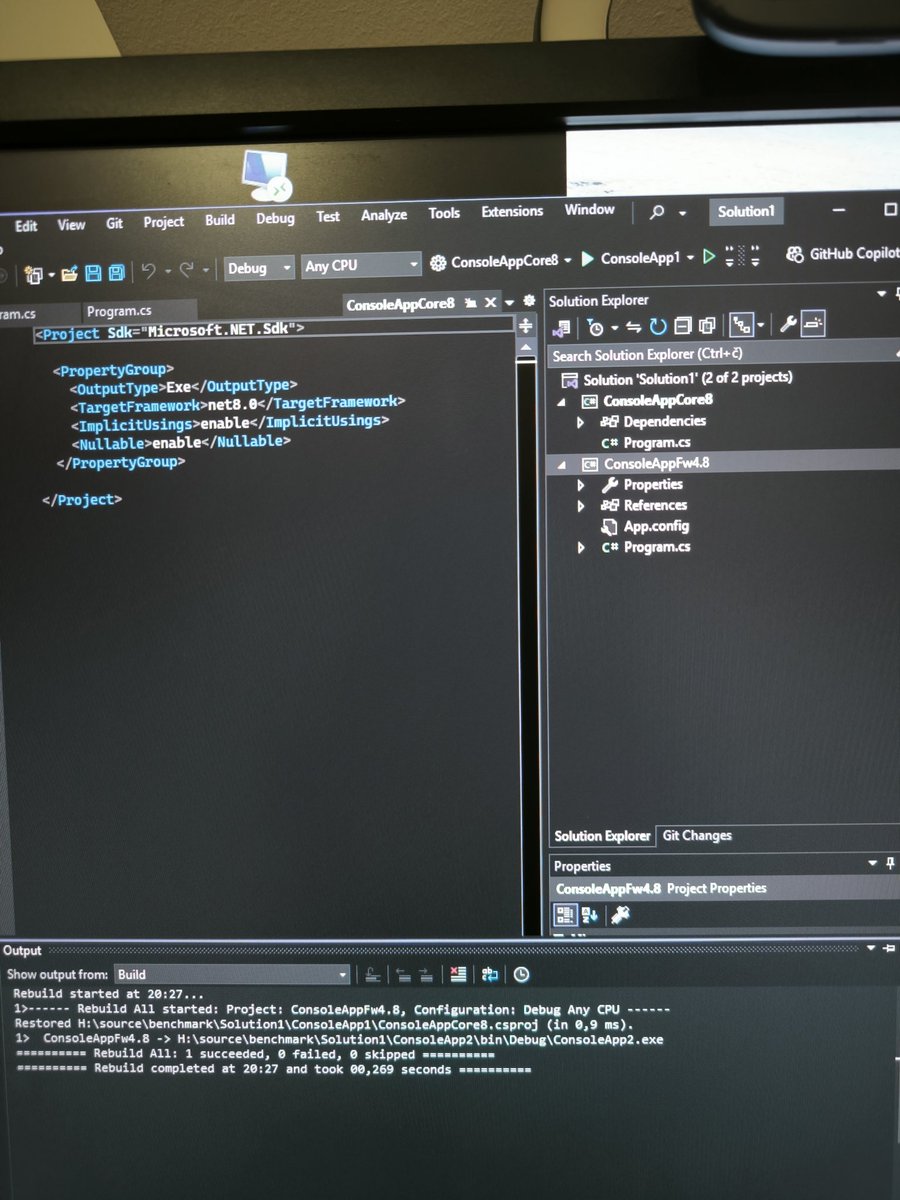
Task: Open the Git menu
Action: point(114,223)
